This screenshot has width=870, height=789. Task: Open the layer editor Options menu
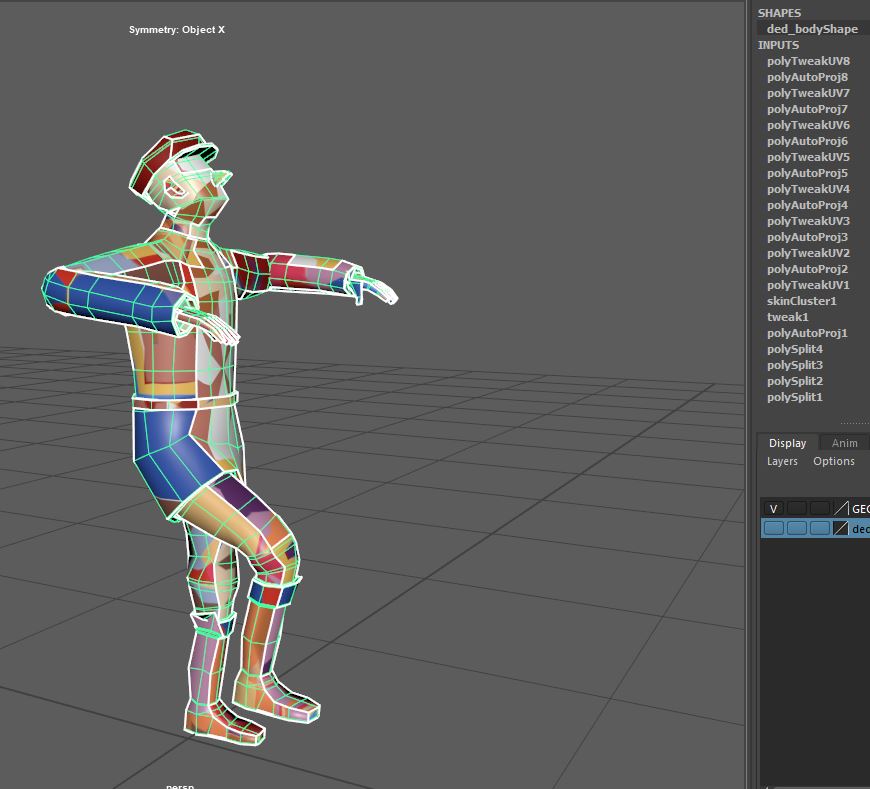(x=833, y=461)
